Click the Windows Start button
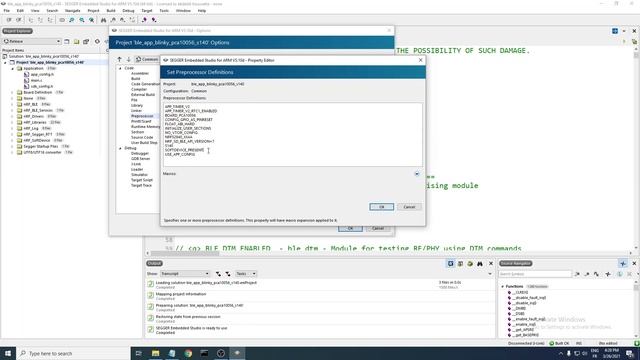This screenshot has width=640, height=360. coord(8,353)
